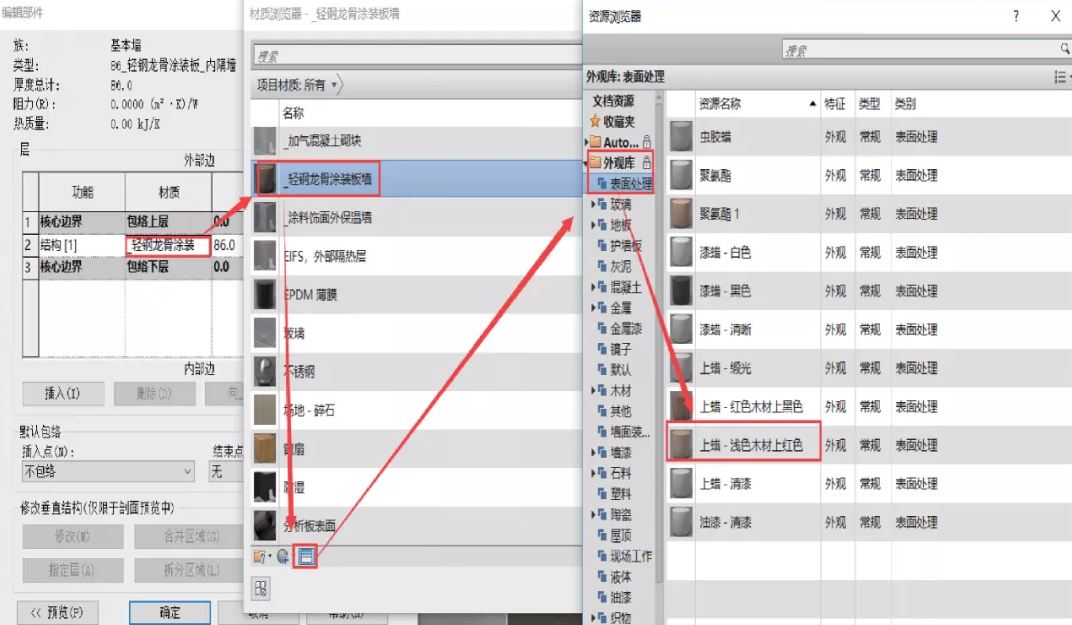Image resolution: width=1072 pixels, height=625 pixels.
Task: Open the Asset Browser icon highlighted in red
Action: [305, 556]
